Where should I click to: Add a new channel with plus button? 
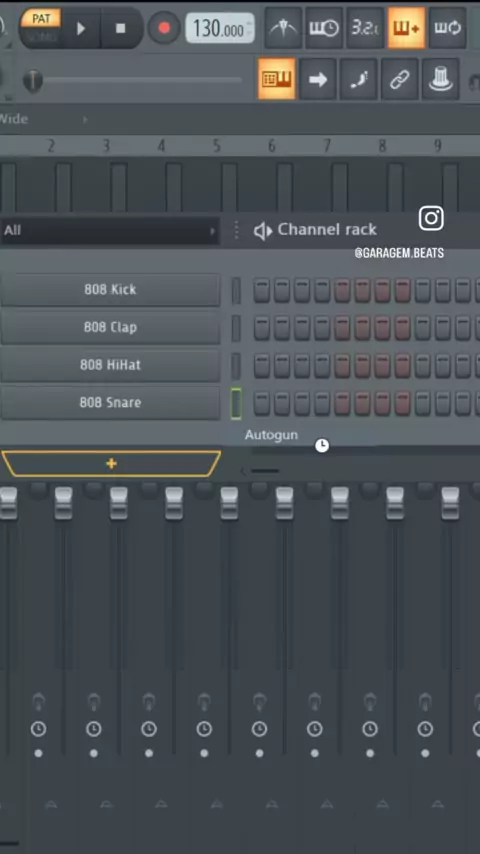pyautogui.click(x=111, y=463)
